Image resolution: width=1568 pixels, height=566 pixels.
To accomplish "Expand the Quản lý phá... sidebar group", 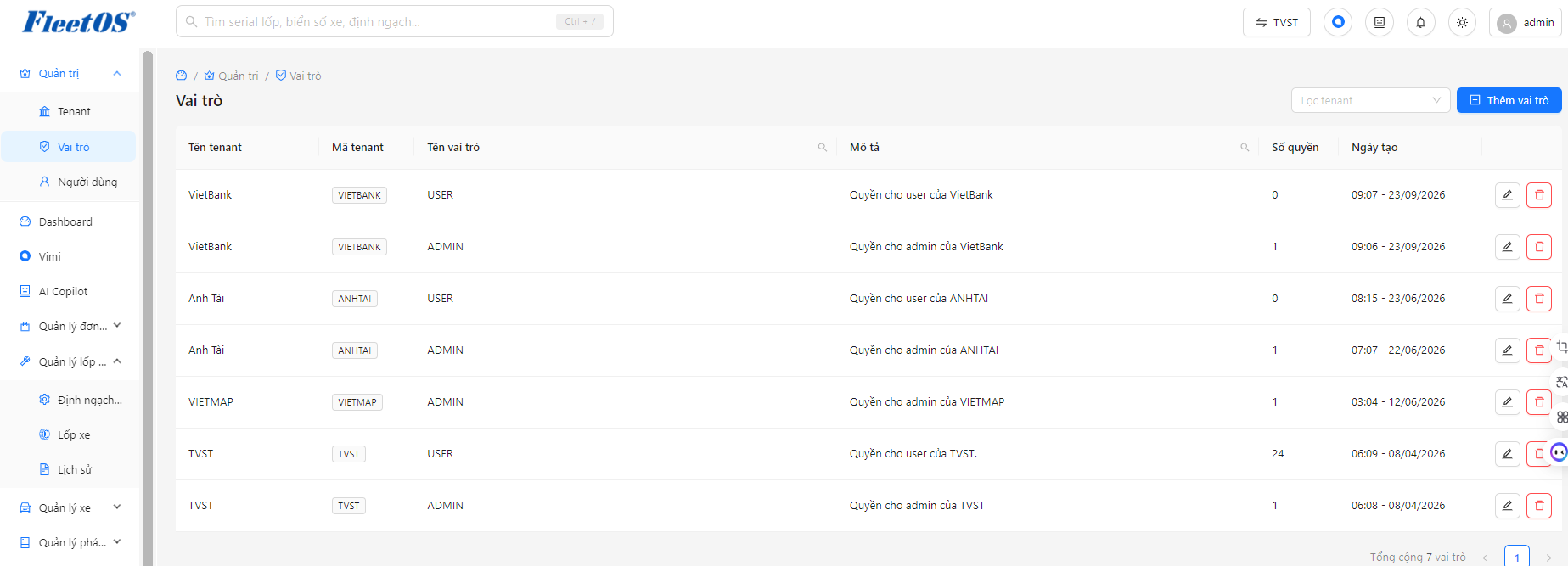I will [x=68, y=542].
